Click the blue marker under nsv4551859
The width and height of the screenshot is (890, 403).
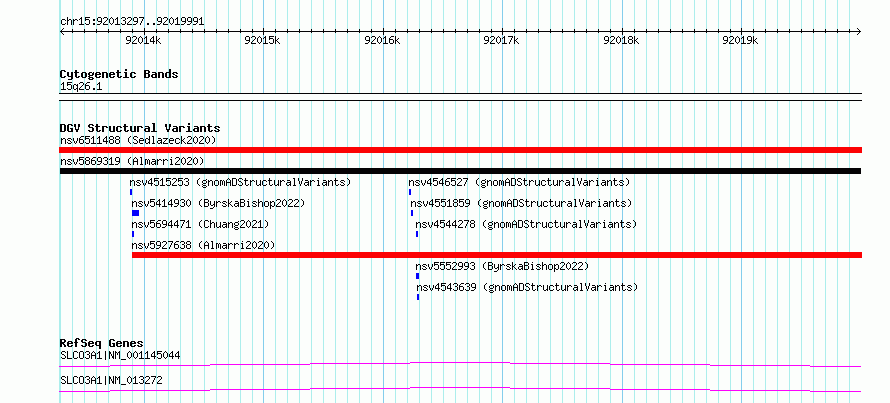[412, 213]
